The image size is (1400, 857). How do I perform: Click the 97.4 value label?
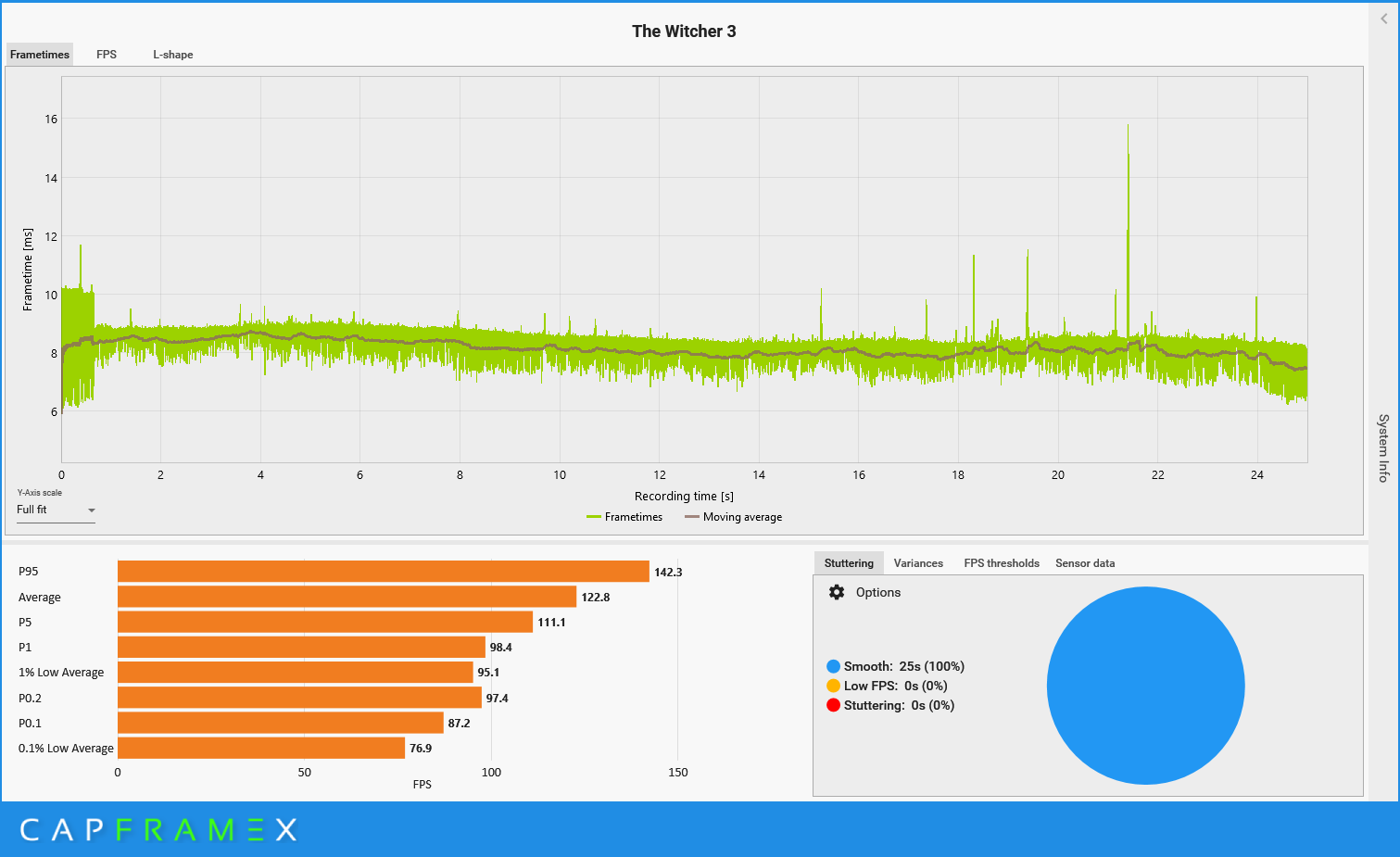pos(498,698)
